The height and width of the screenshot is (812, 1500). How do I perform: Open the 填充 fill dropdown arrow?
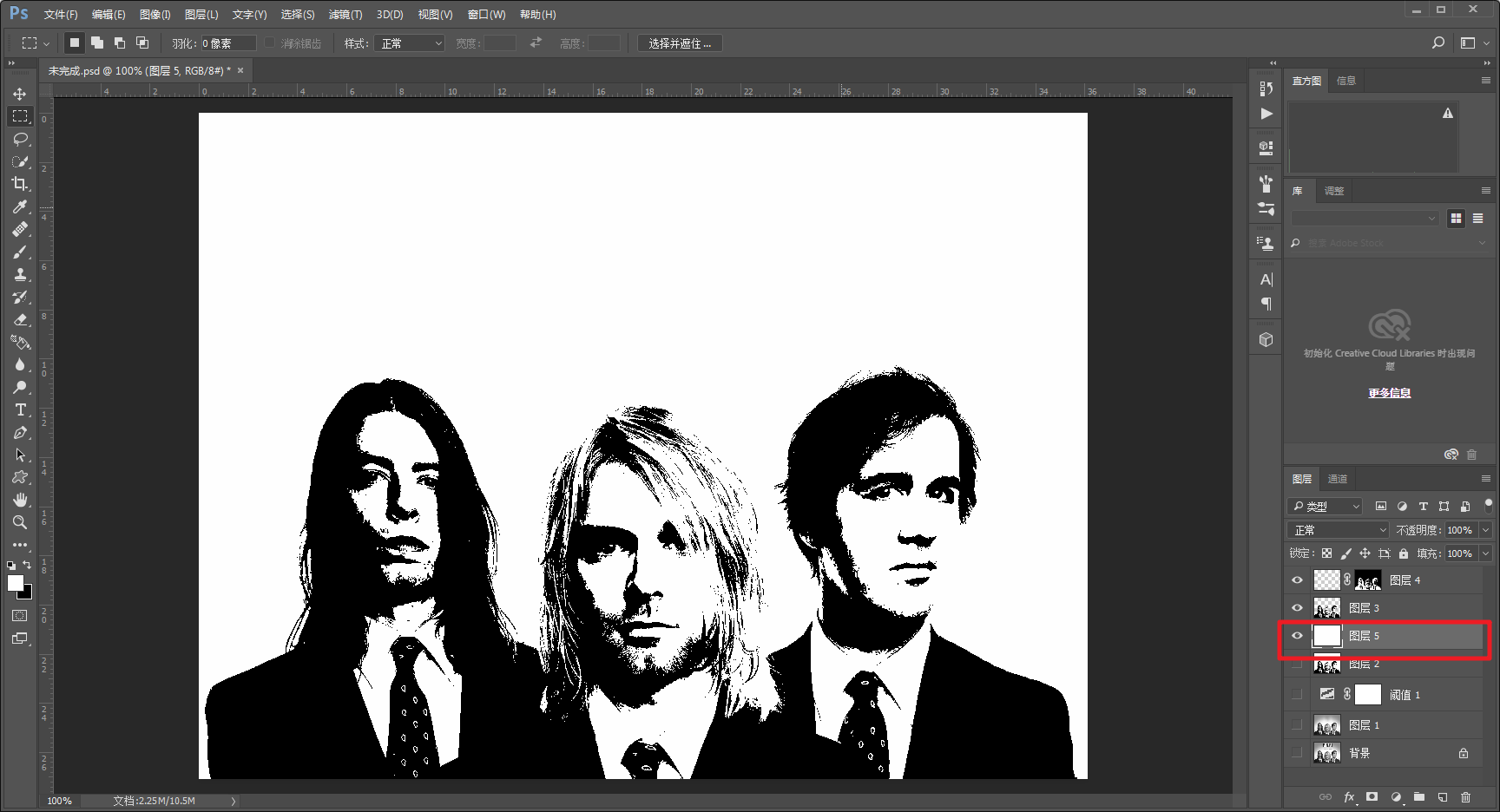1485,553
